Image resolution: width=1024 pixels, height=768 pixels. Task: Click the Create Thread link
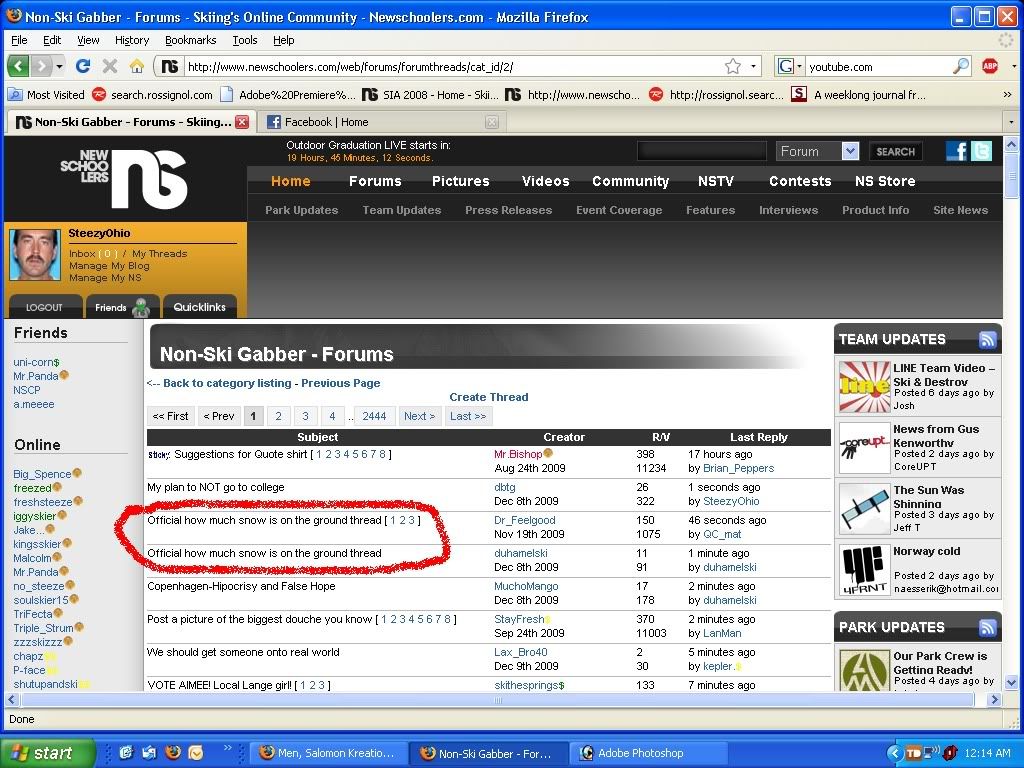pyautogui.click(x=488, y=397)
